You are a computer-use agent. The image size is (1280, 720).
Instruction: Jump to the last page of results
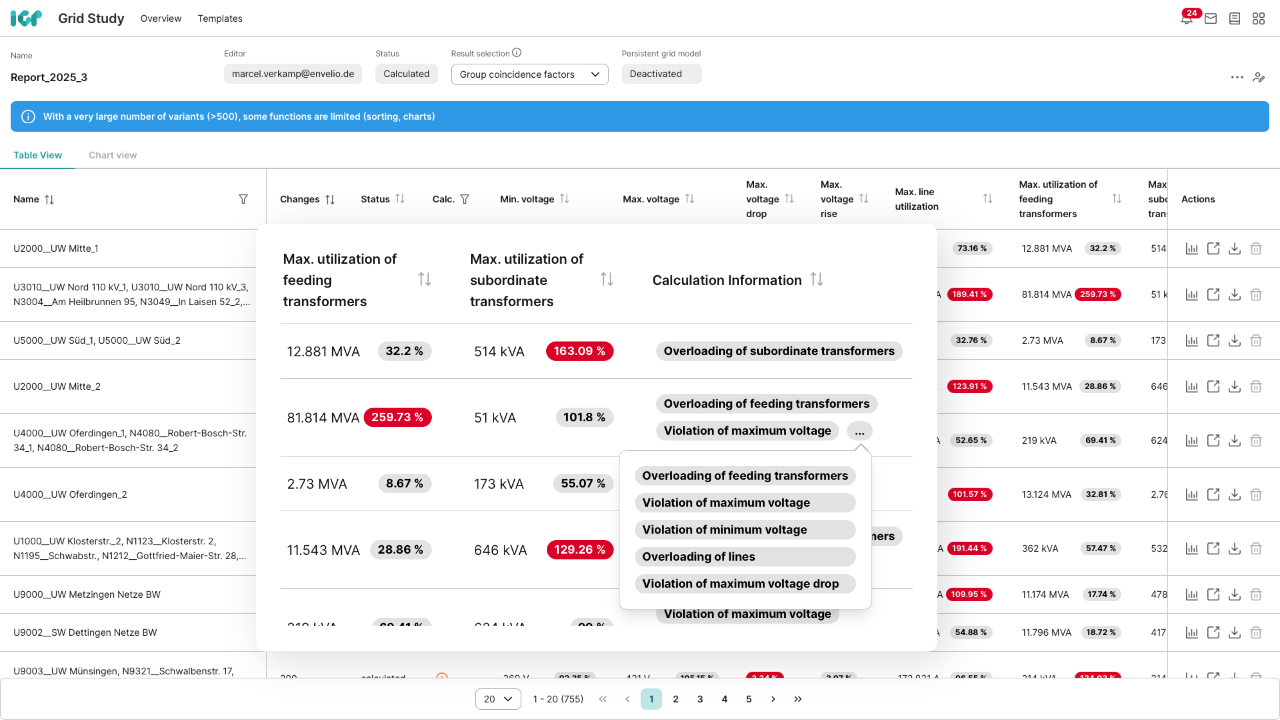coord(797,699)
